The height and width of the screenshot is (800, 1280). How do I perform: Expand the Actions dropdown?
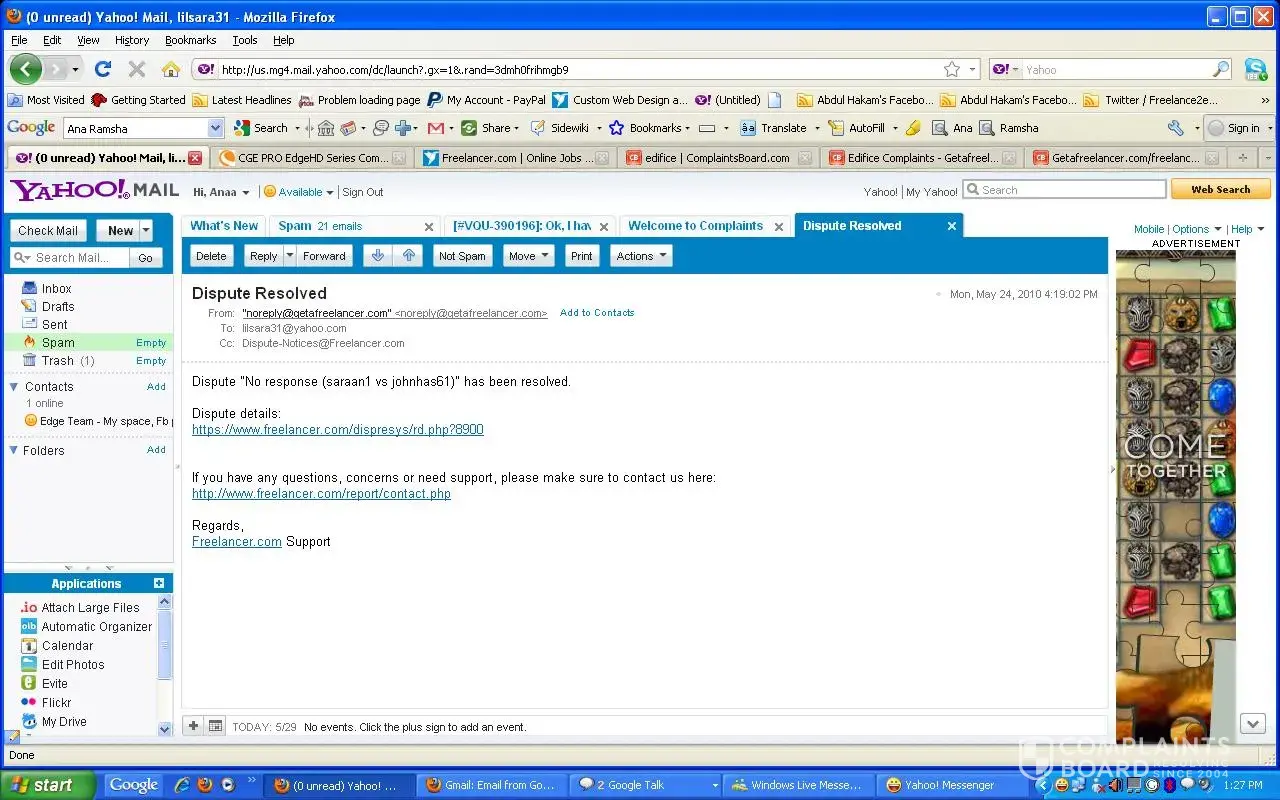point(640,256)
